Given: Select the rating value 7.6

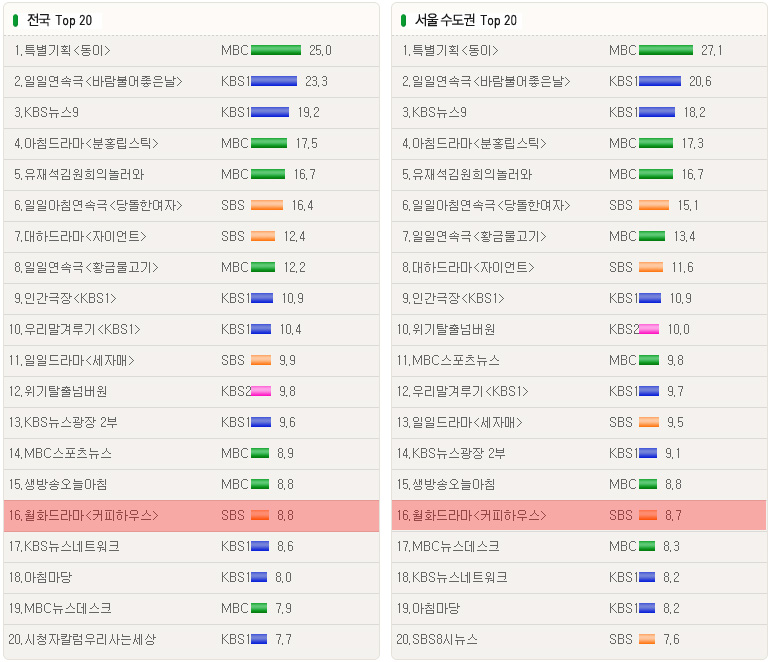Looking at the screenshot, I should coord(671,640).
